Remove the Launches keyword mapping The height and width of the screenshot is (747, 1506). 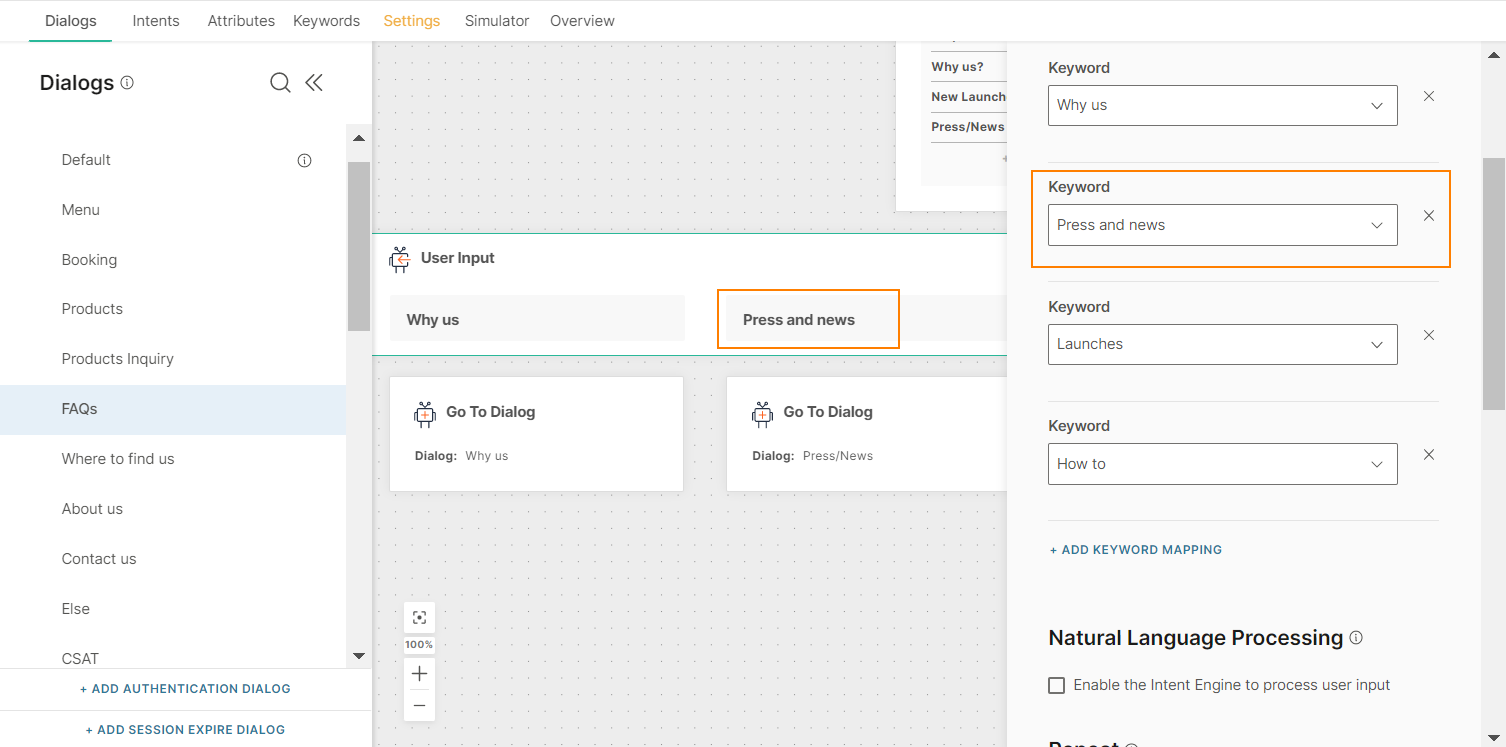(1428, 335)
